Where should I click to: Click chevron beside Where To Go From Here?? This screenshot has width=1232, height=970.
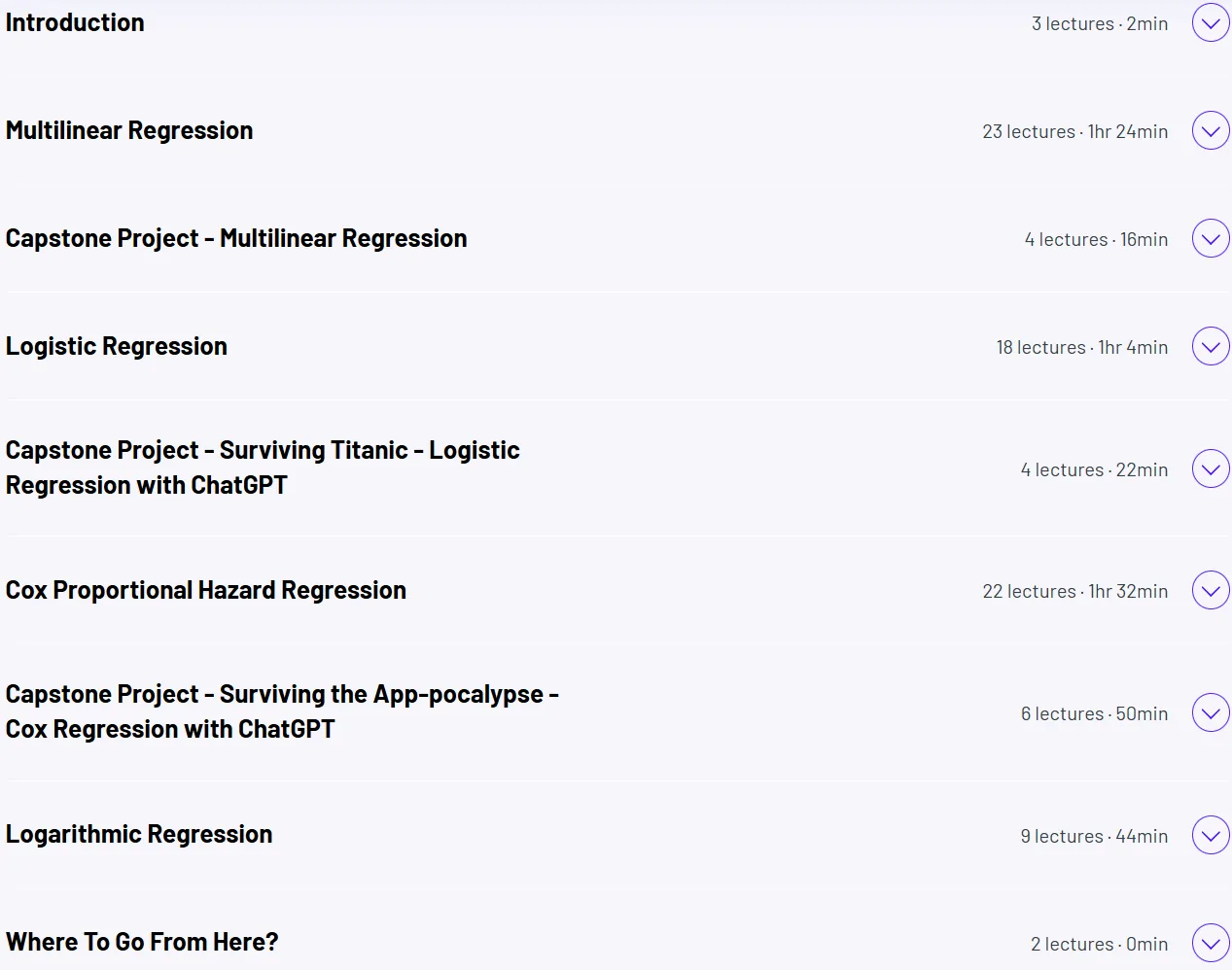click(1211, 943)
